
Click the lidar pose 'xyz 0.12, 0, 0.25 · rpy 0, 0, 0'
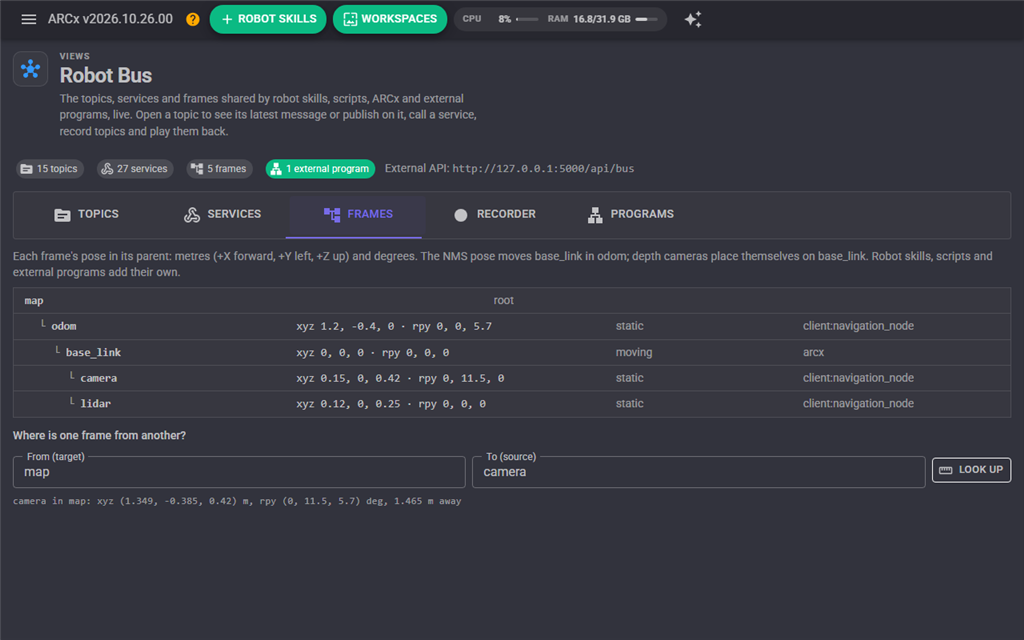click(x=391, y=404)
